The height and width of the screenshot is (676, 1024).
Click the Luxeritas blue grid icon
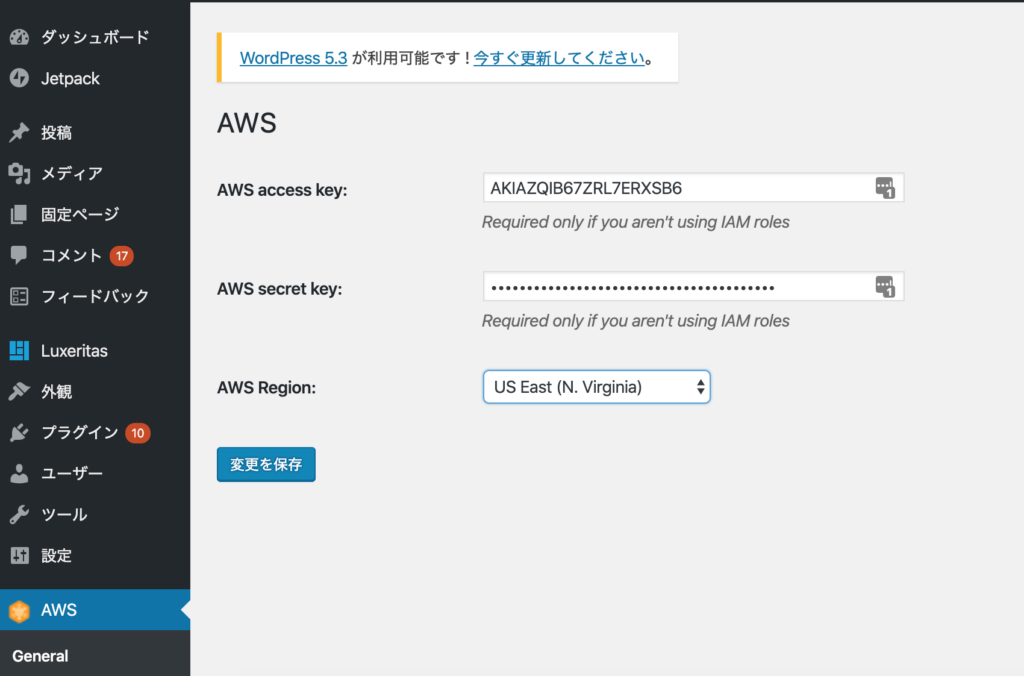pos(19,351)
